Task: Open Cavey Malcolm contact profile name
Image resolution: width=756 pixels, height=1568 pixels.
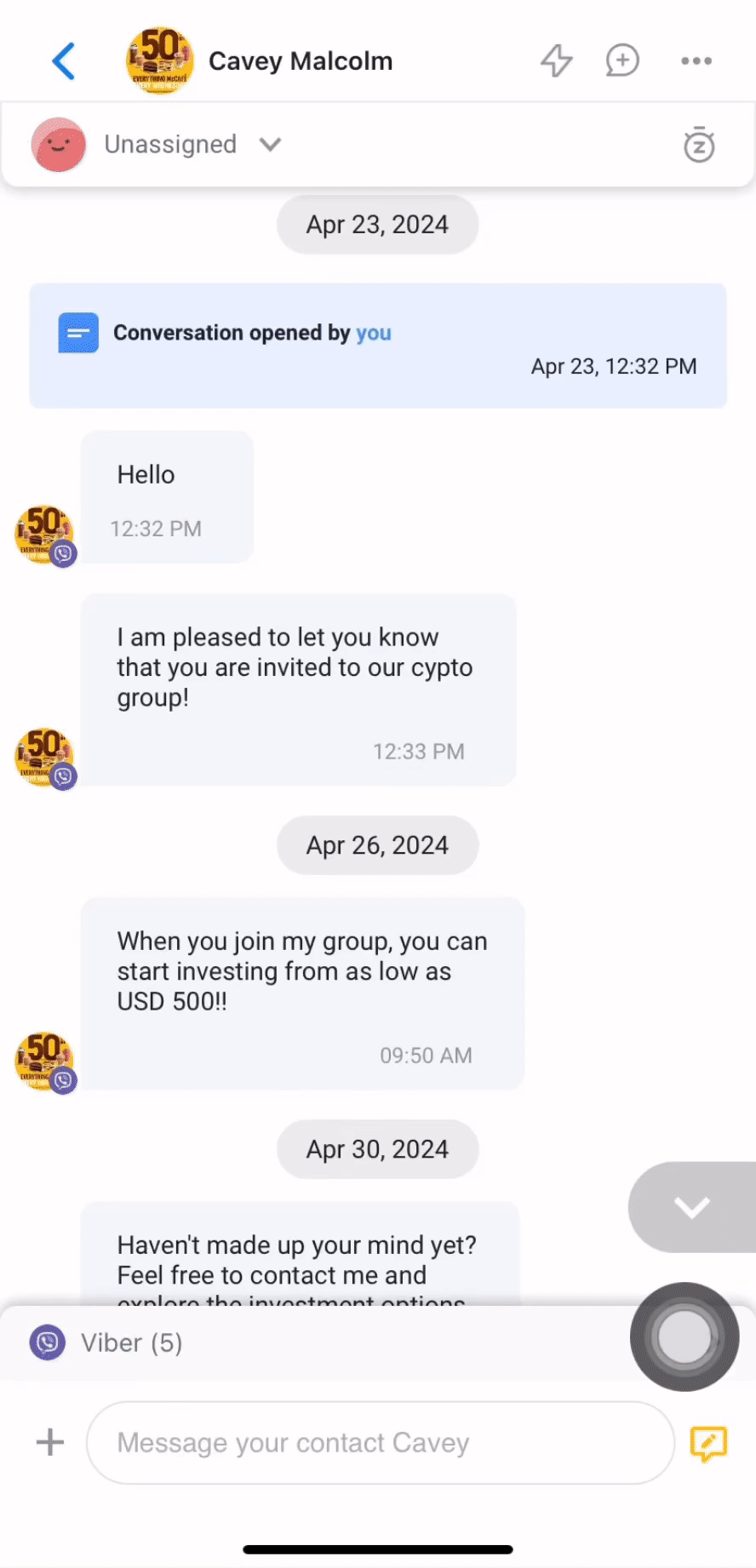Action: point(301,61)
